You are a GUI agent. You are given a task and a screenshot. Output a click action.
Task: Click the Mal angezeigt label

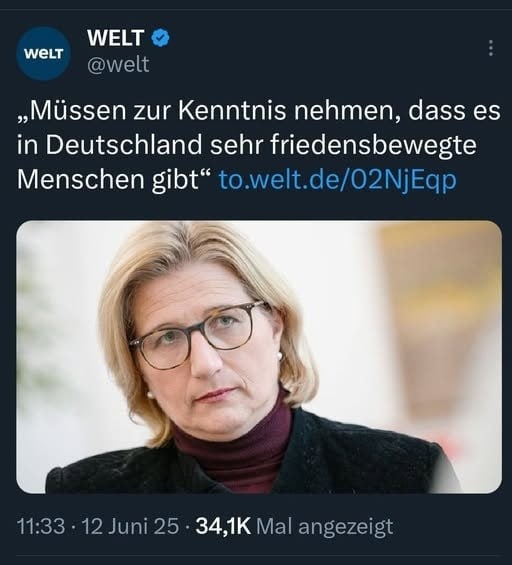[x=324, y=527]
